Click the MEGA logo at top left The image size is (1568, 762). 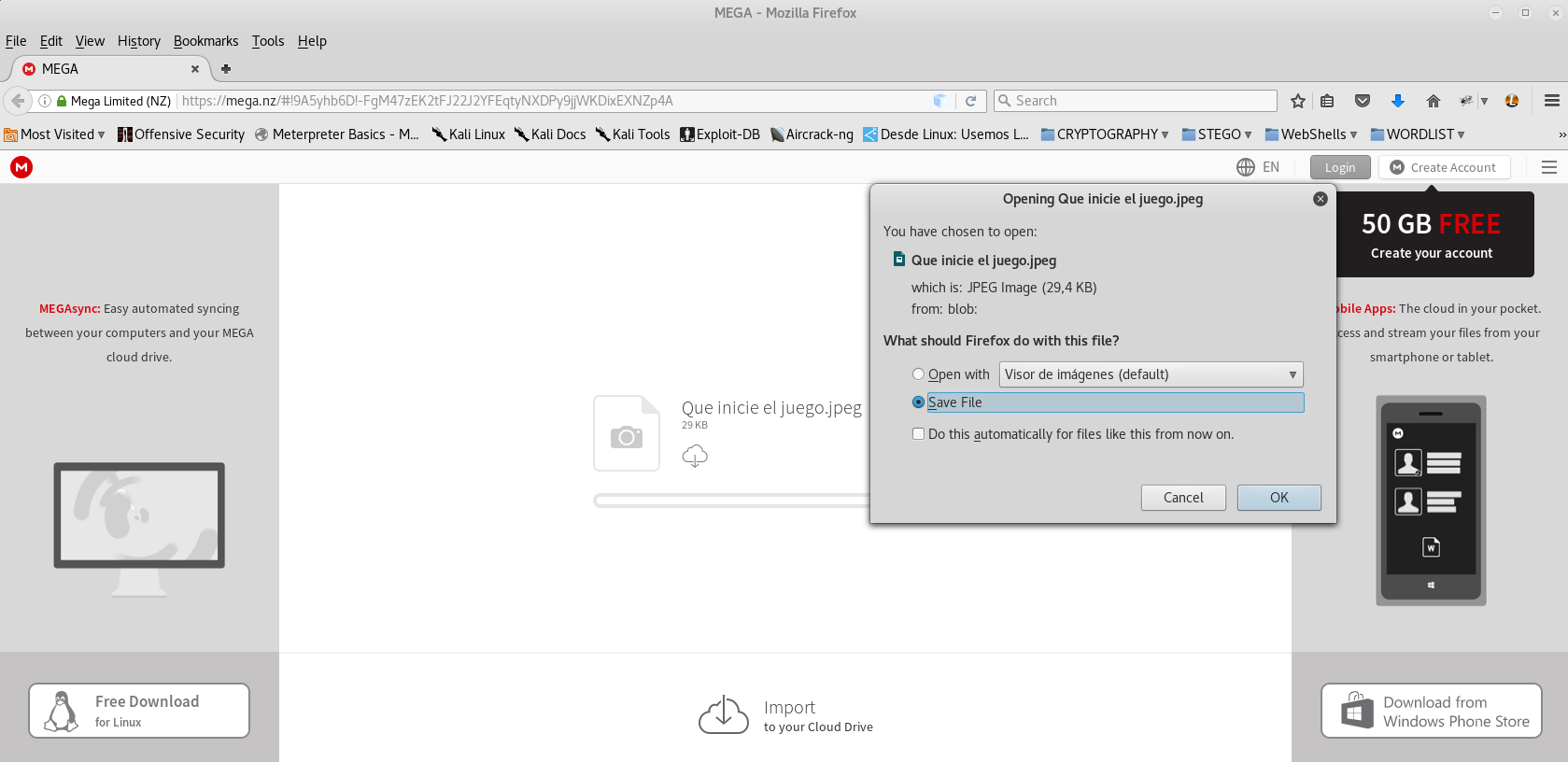21,167
